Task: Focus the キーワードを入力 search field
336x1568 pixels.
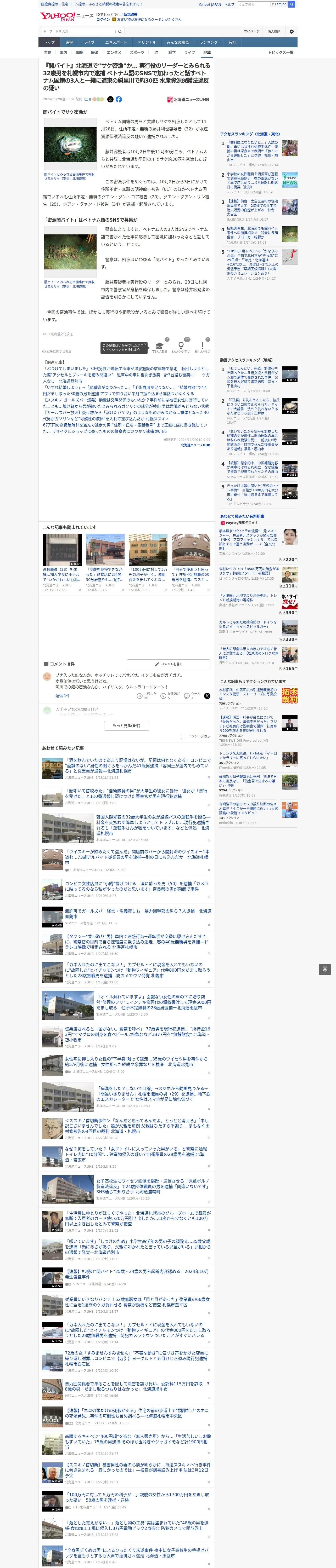Action: pos(79,32)
